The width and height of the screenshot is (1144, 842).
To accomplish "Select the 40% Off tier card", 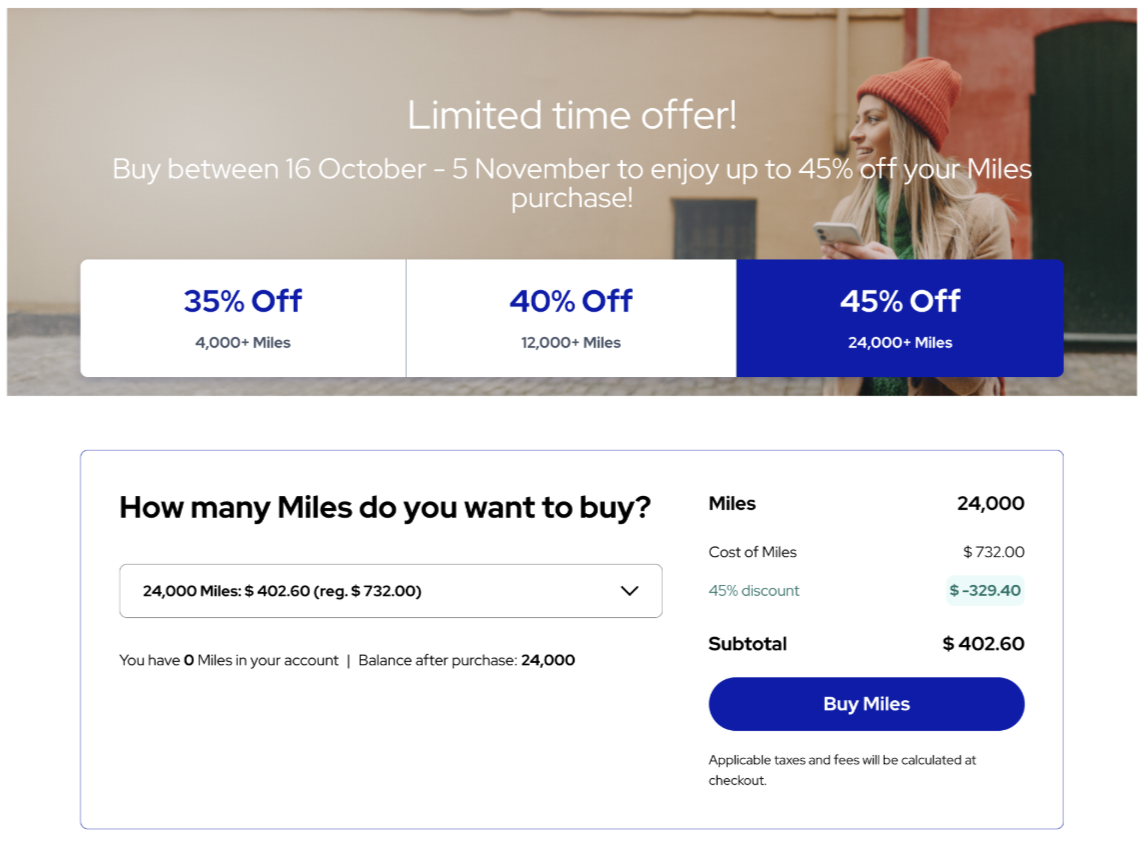I will click(x=571, y=318).
